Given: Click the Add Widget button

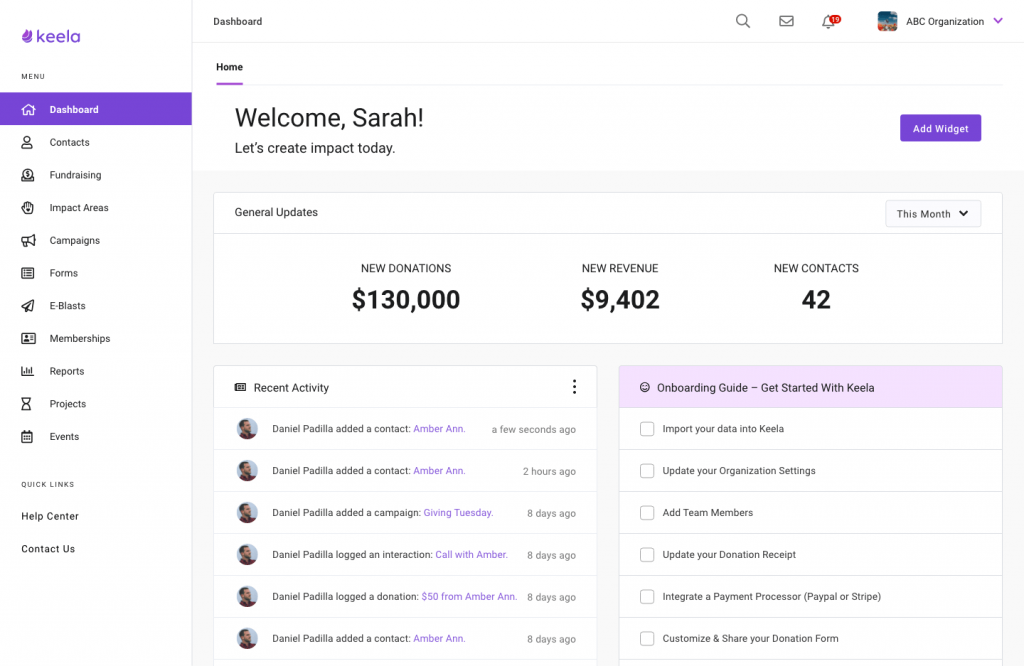Looking at the screenshot, I should 940,128.
